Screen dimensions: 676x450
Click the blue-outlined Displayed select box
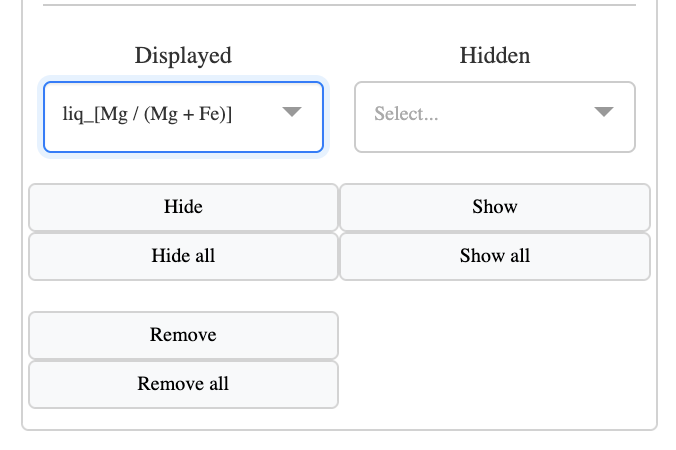183,117
